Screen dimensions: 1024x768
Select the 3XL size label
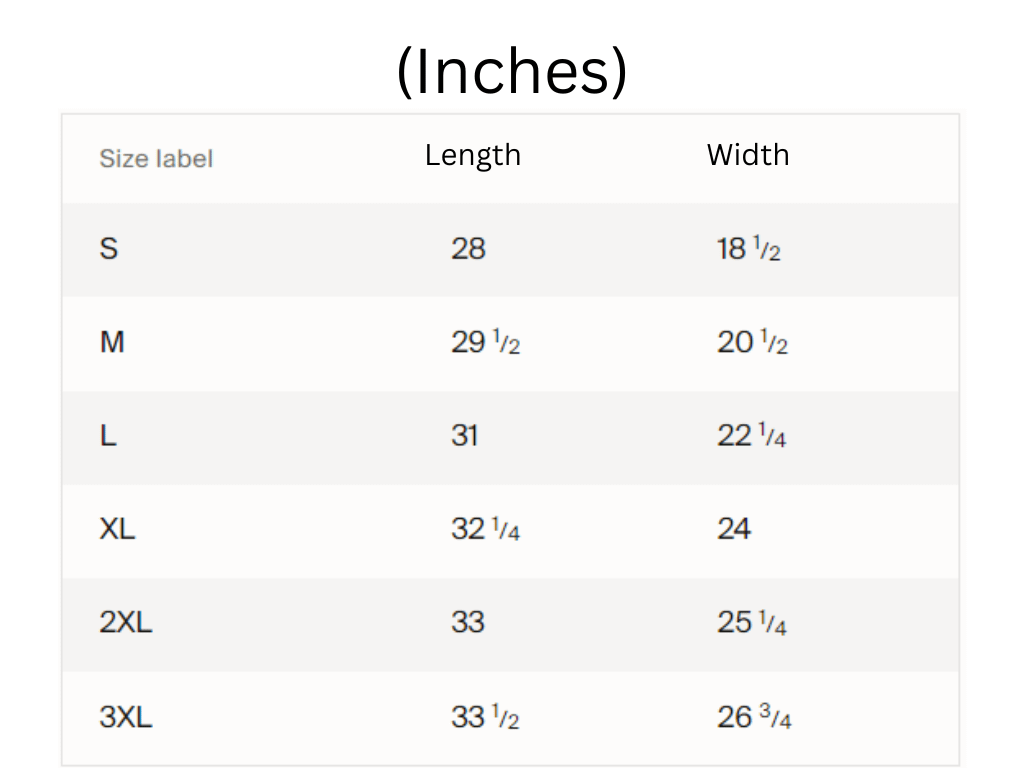tap(126, 716)
